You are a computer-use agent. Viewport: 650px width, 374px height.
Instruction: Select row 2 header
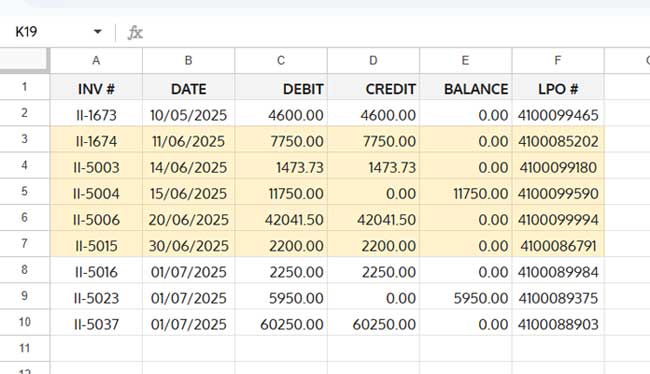point(24,113)
